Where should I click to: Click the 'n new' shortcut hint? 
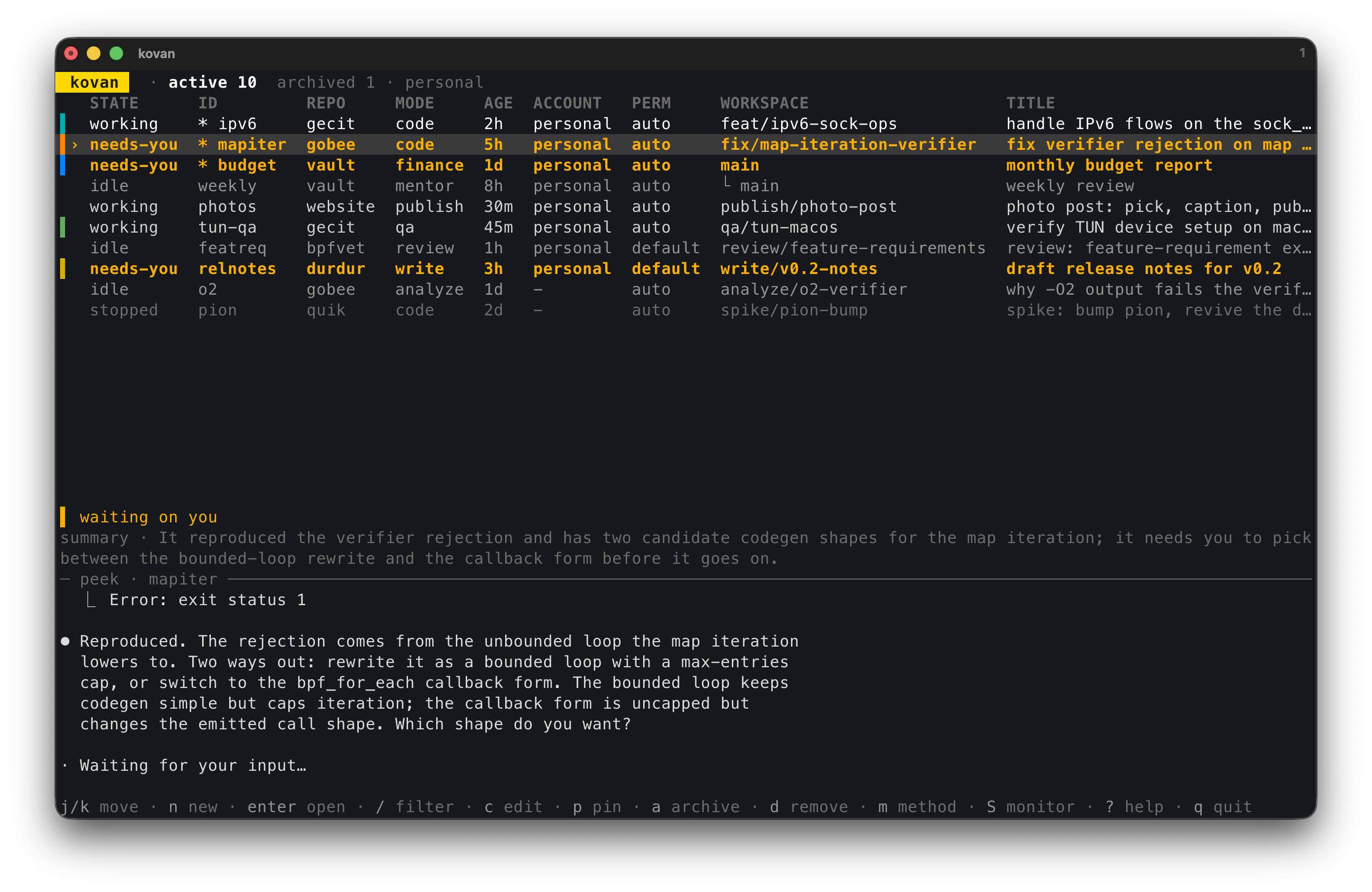click(x=193, y=807)
